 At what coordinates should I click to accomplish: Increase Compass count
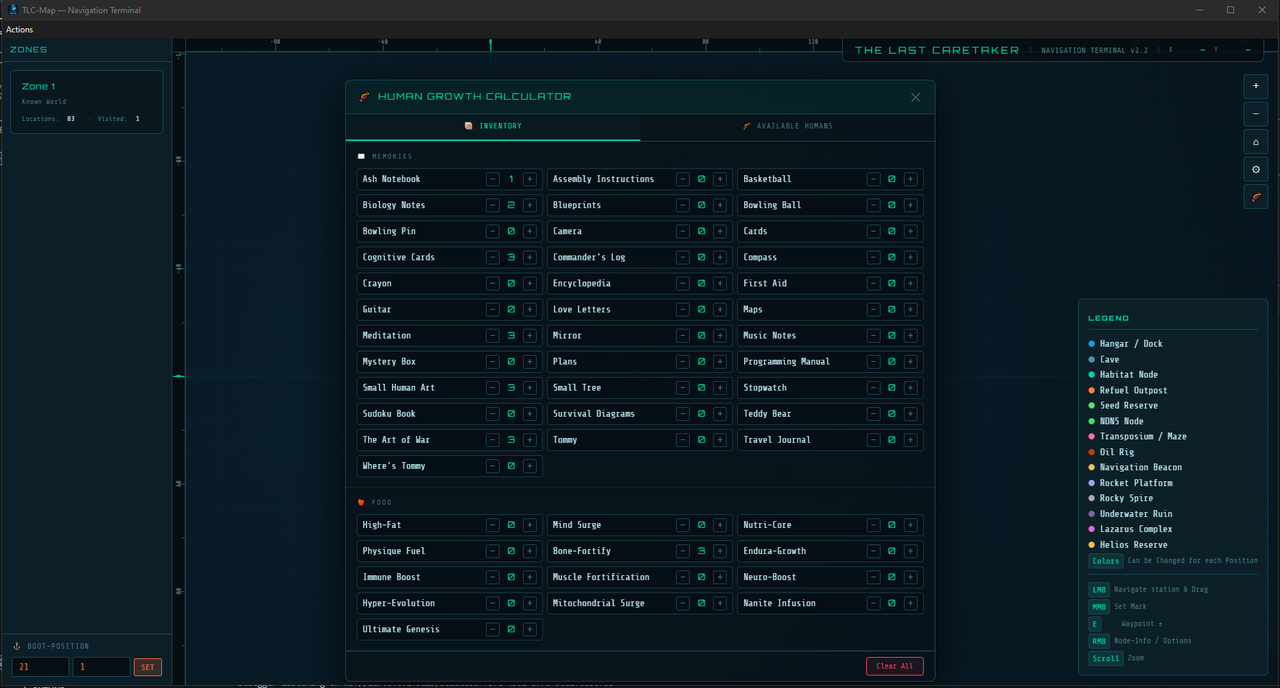tap(910, 257)
